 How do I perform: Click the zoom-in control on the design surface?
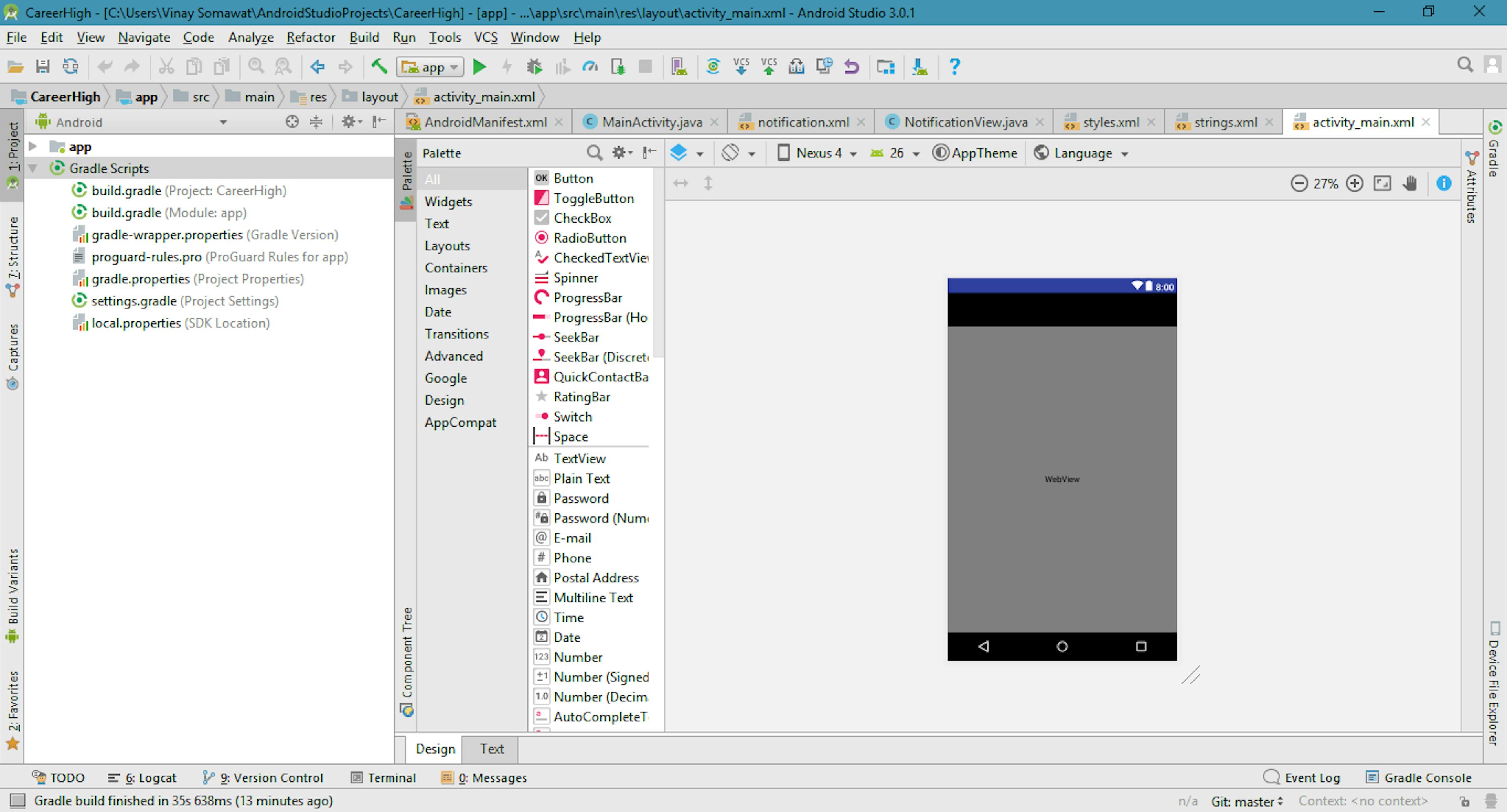[1355, 183]
